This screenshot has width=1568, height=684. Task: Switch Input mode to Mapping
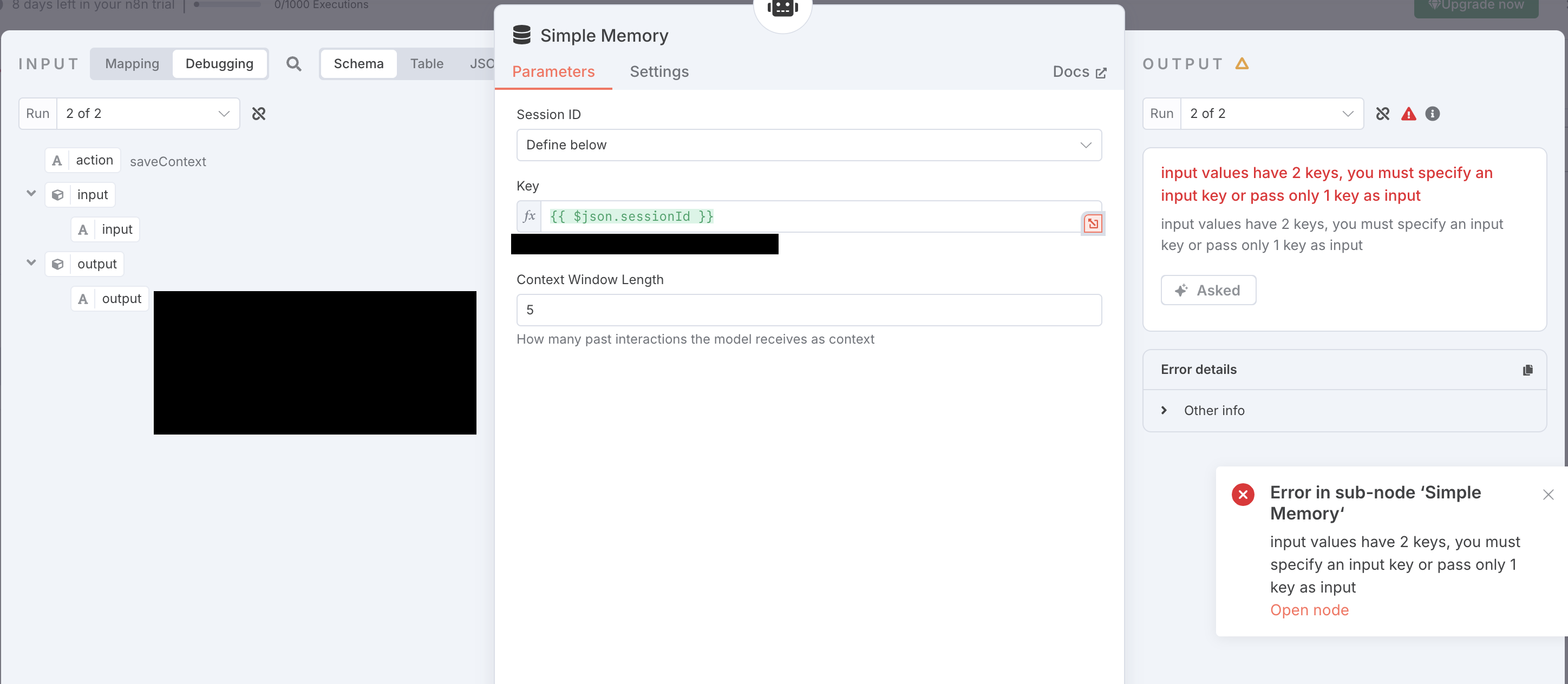[132, 64]
